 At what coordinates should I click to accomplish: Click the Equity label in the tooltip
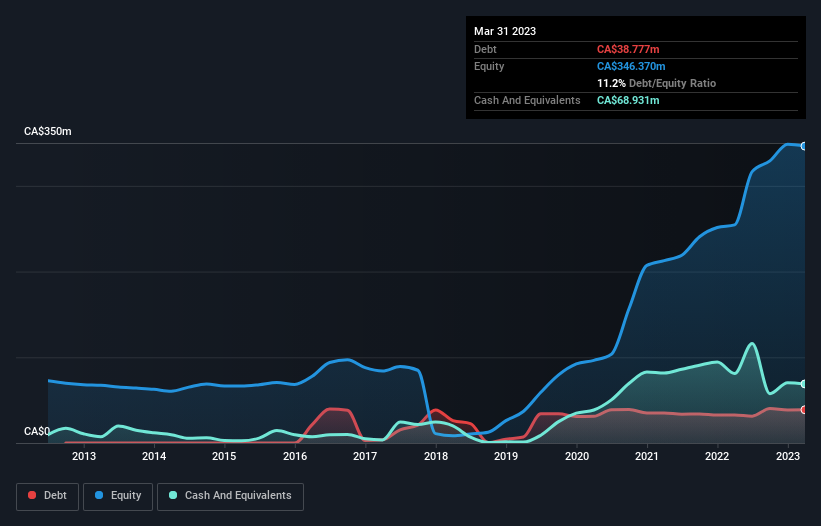point(489,66)
